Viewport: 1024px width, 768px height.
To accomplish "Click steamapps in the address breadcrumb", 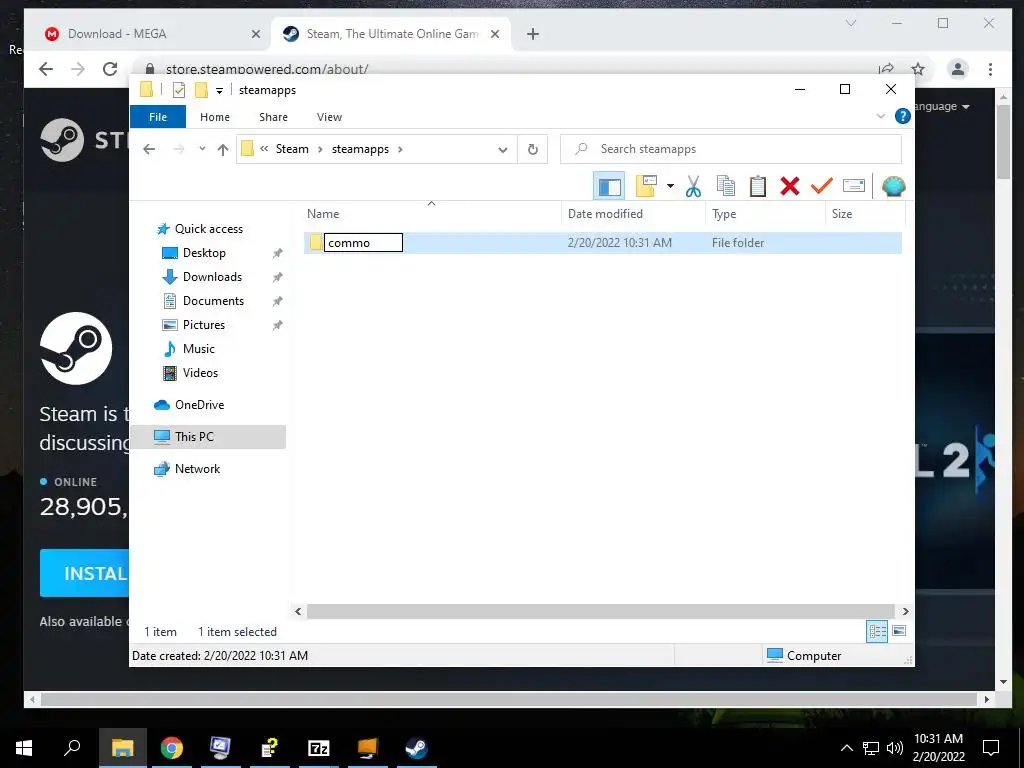I will pos(360,149).
